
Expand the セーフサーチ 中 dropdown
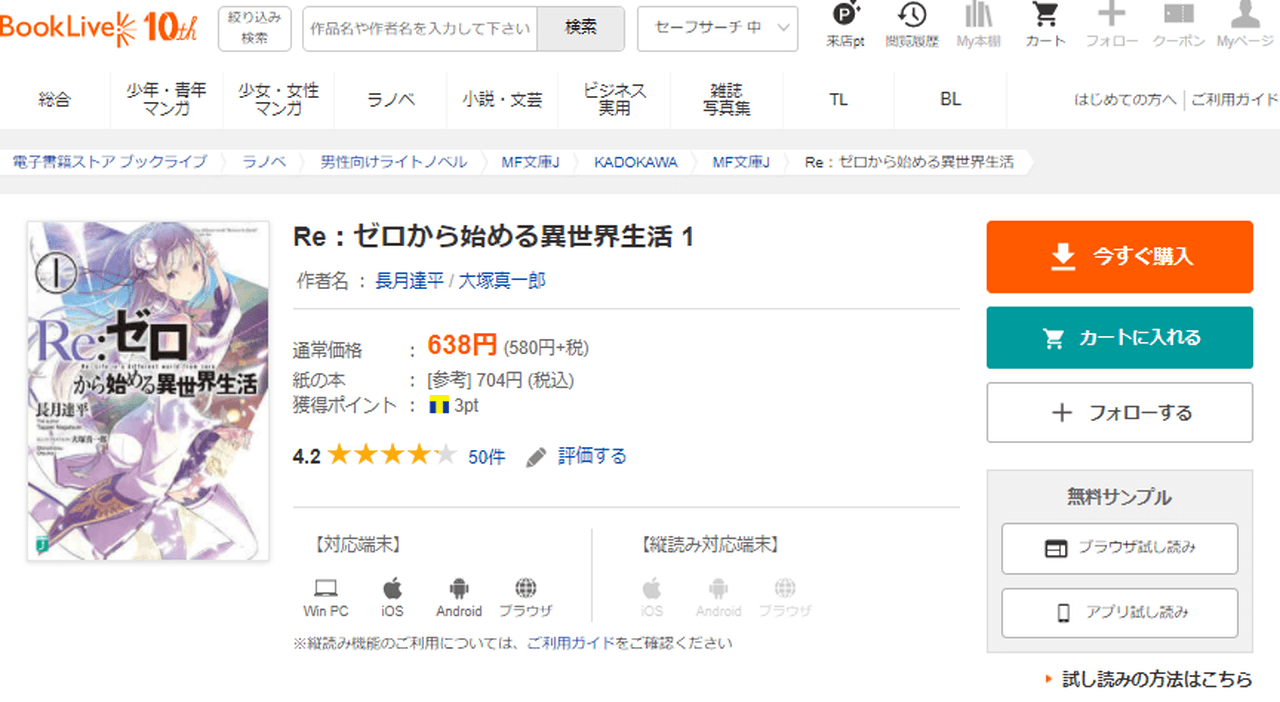717,29
